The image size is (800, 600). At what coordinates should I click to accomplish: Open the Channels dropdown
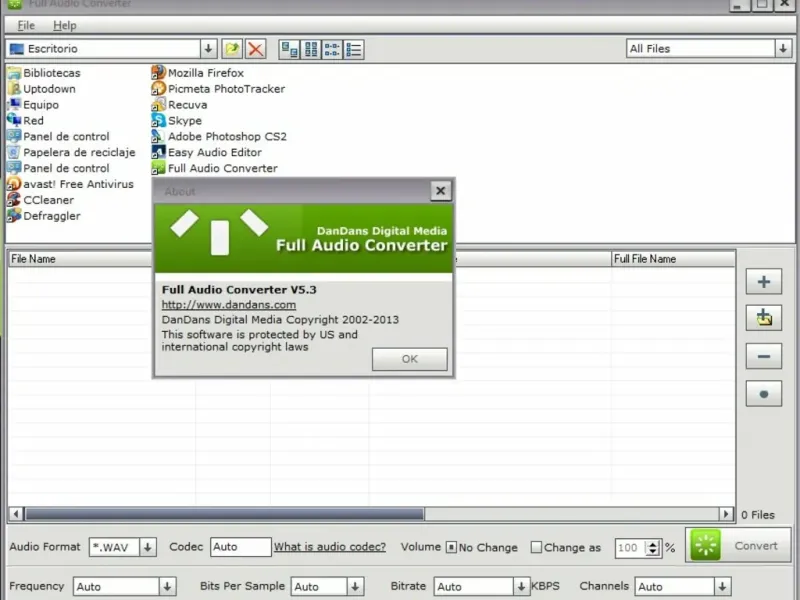722,587
